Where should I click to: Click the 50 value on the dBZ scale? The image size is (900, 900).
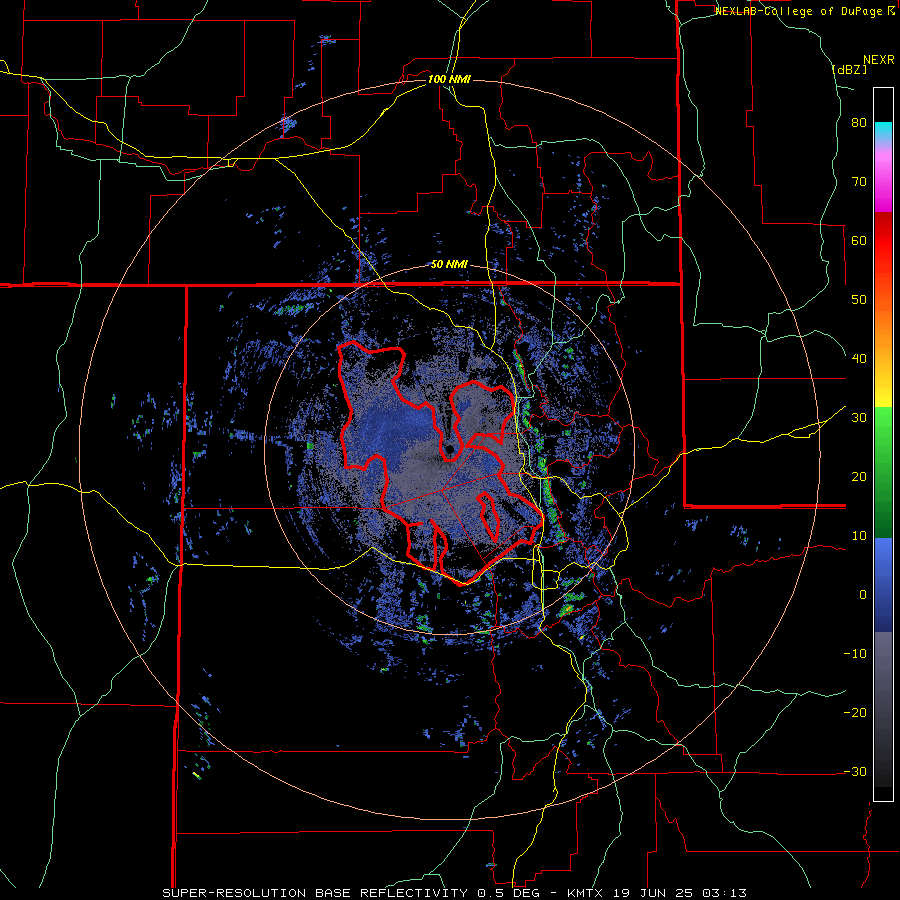coord(859,300)
